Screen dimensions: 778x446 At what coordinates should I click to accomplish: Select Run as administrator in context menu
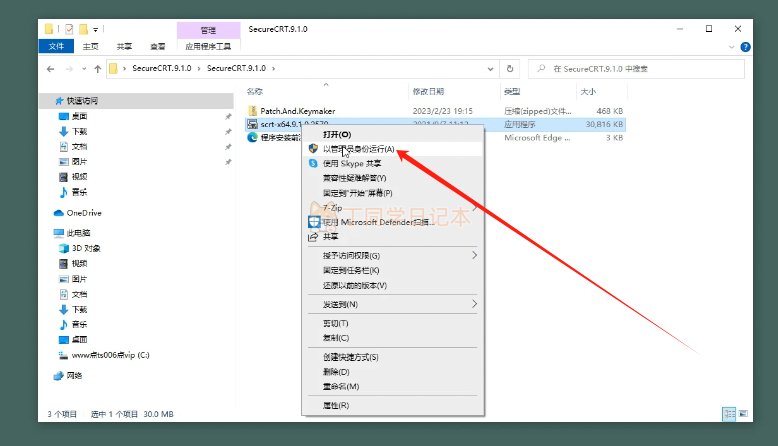click(392, 149)
